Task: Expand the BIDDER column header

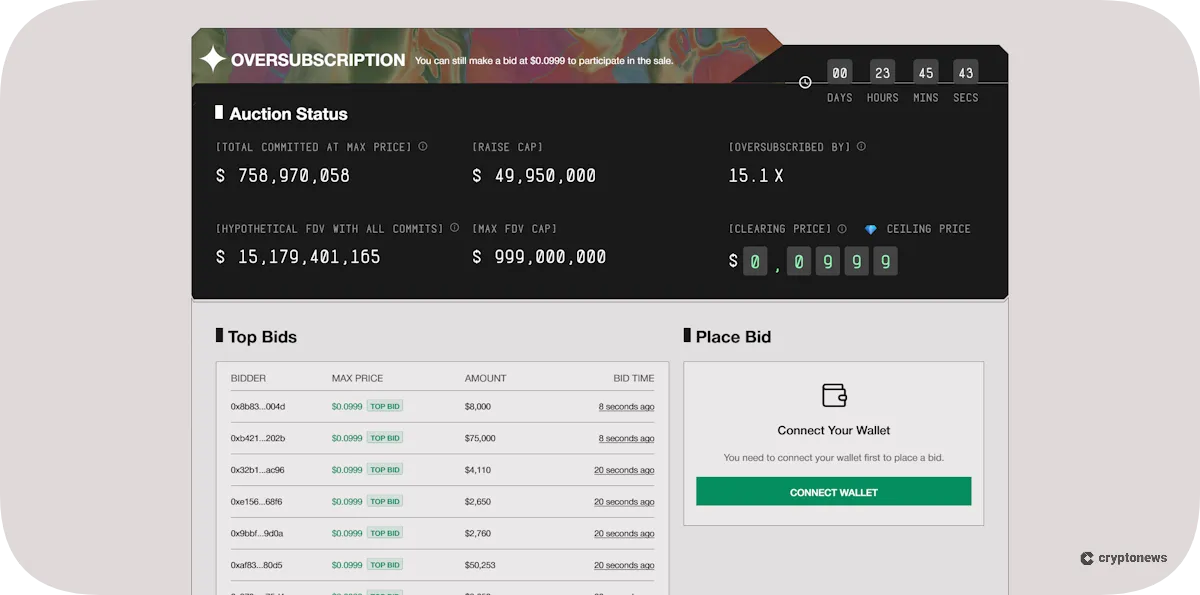Action: click(247, 378)
